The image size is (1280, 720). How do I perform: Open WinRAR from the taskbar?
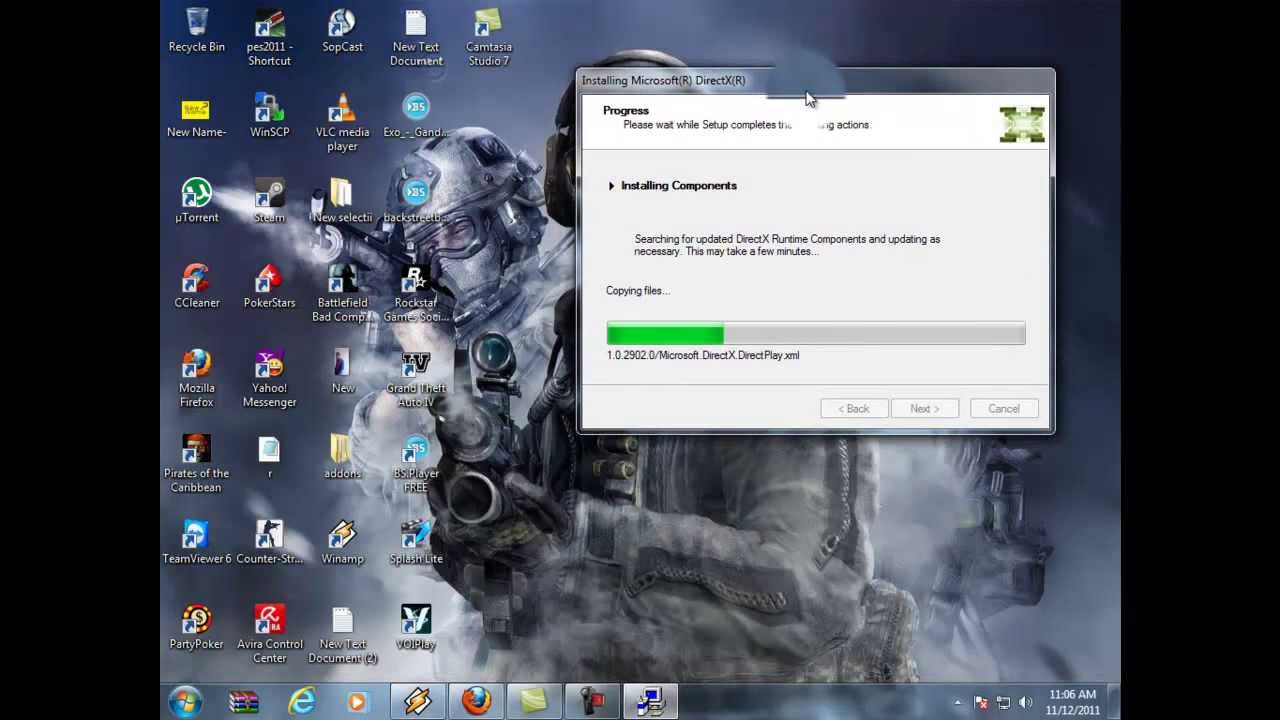pyautogui.click(x=243, y=702)
